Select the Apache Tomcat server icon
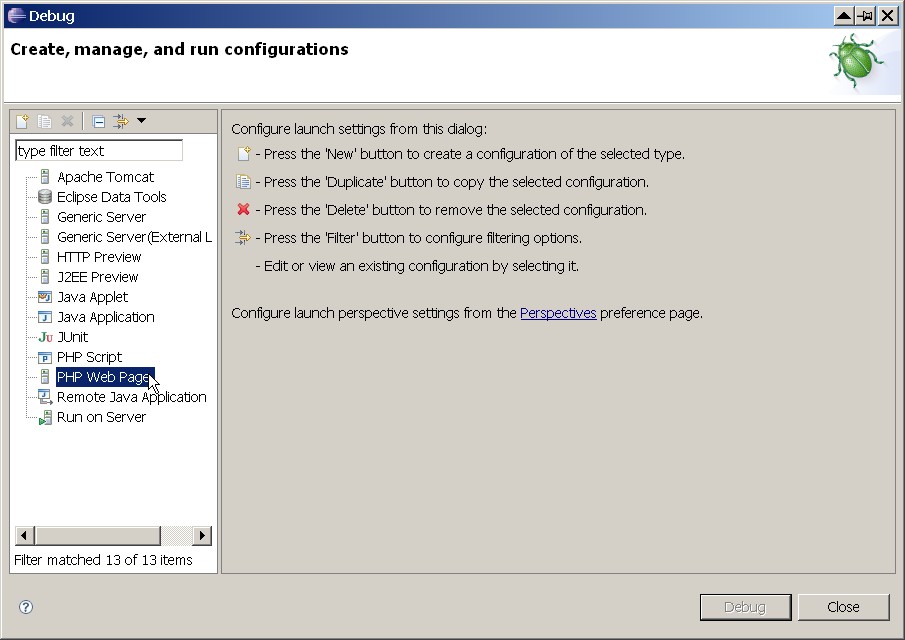905x640 pixels. (45, 177)
